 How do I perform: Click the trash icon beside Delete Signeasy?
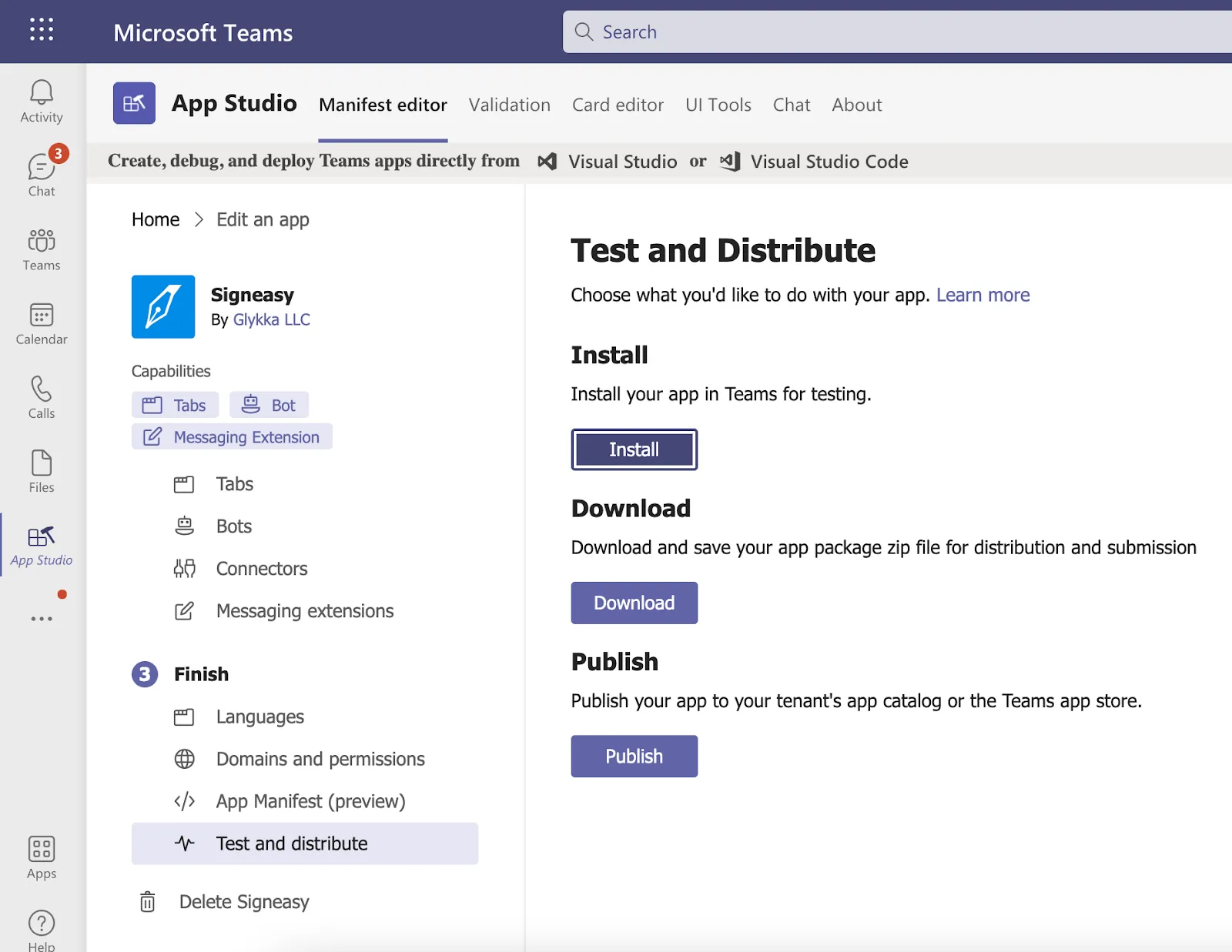click(147, 901)
